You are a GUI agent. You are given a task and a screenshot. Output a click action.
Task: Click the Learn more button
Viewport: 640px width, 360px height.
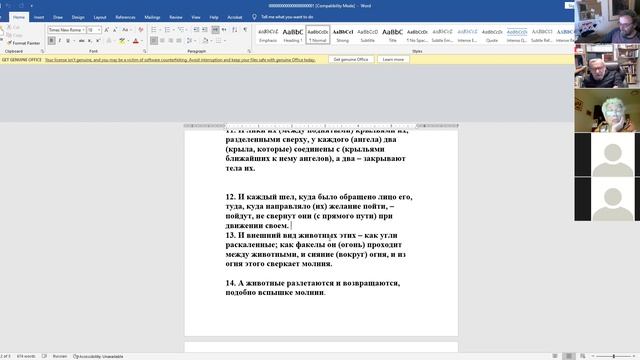pyautogui.click(x=393, y=60)
